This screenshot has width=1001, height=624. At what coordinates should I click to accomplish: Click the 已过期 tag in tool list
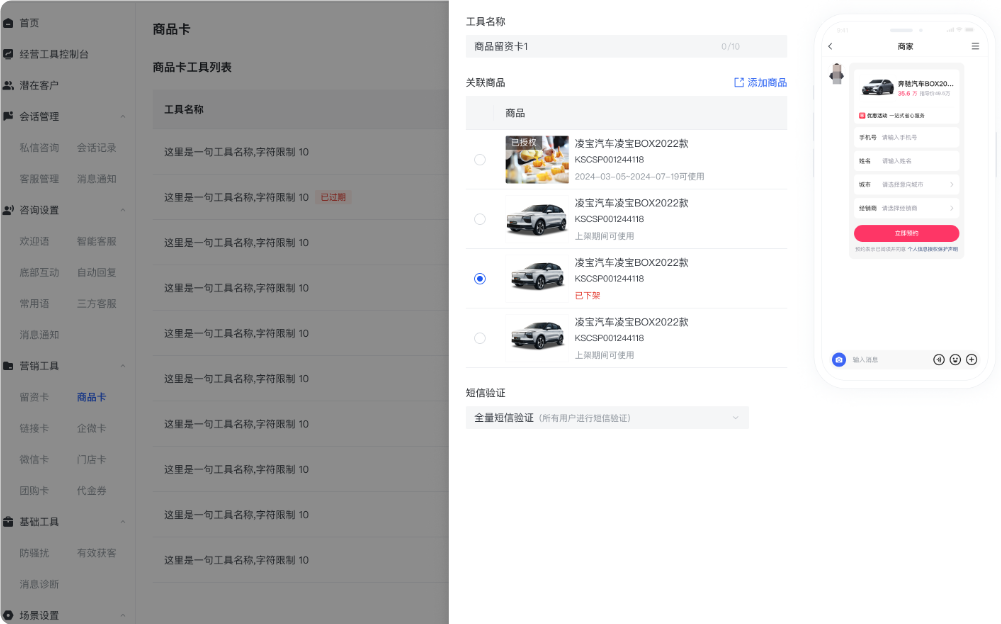point(333,197)
